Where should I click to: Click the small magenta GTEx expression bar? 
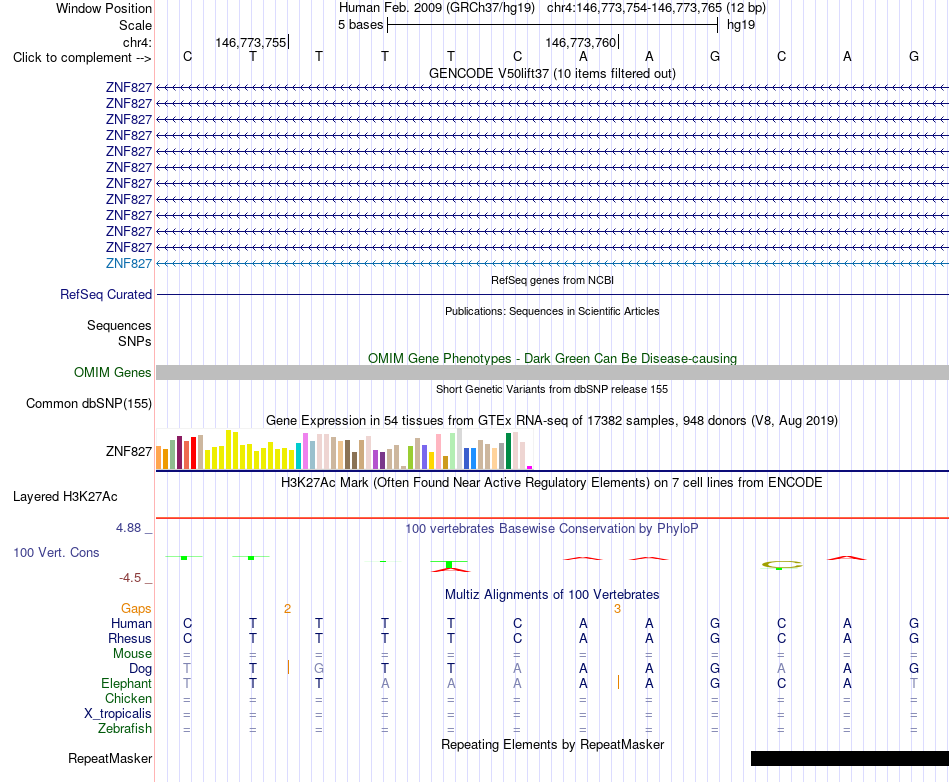click(x=530, y=468)
